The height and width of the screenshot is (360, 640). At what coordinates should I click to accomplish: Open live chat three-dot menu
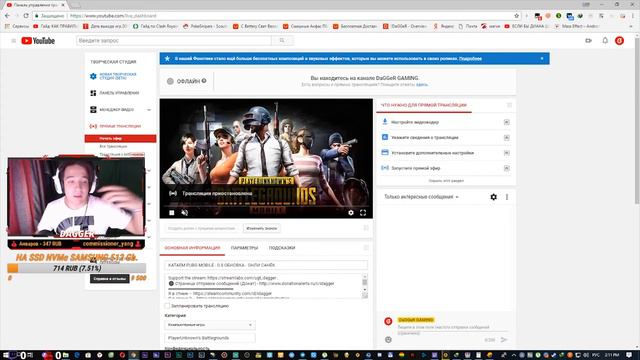pyautogui.click(x=507, y=197)
